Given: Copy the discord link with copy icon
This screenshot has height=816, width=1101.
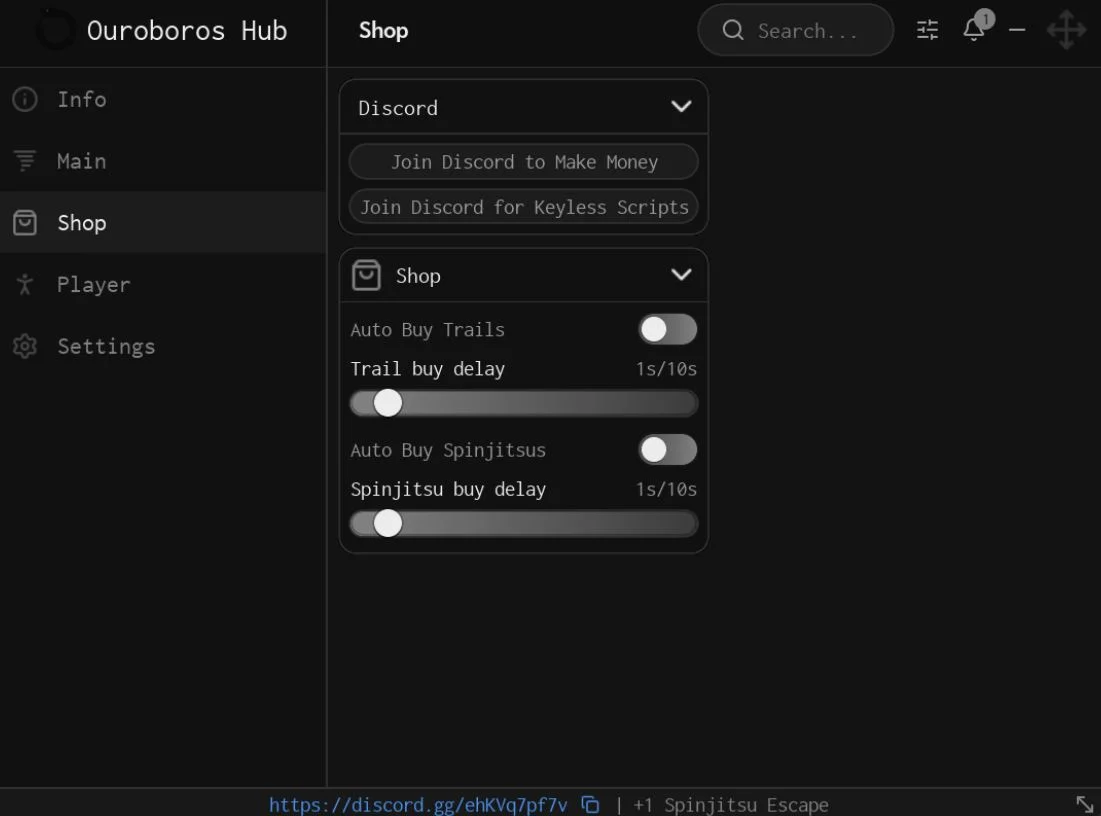Looking at the screenshot, I should [591, 805].
